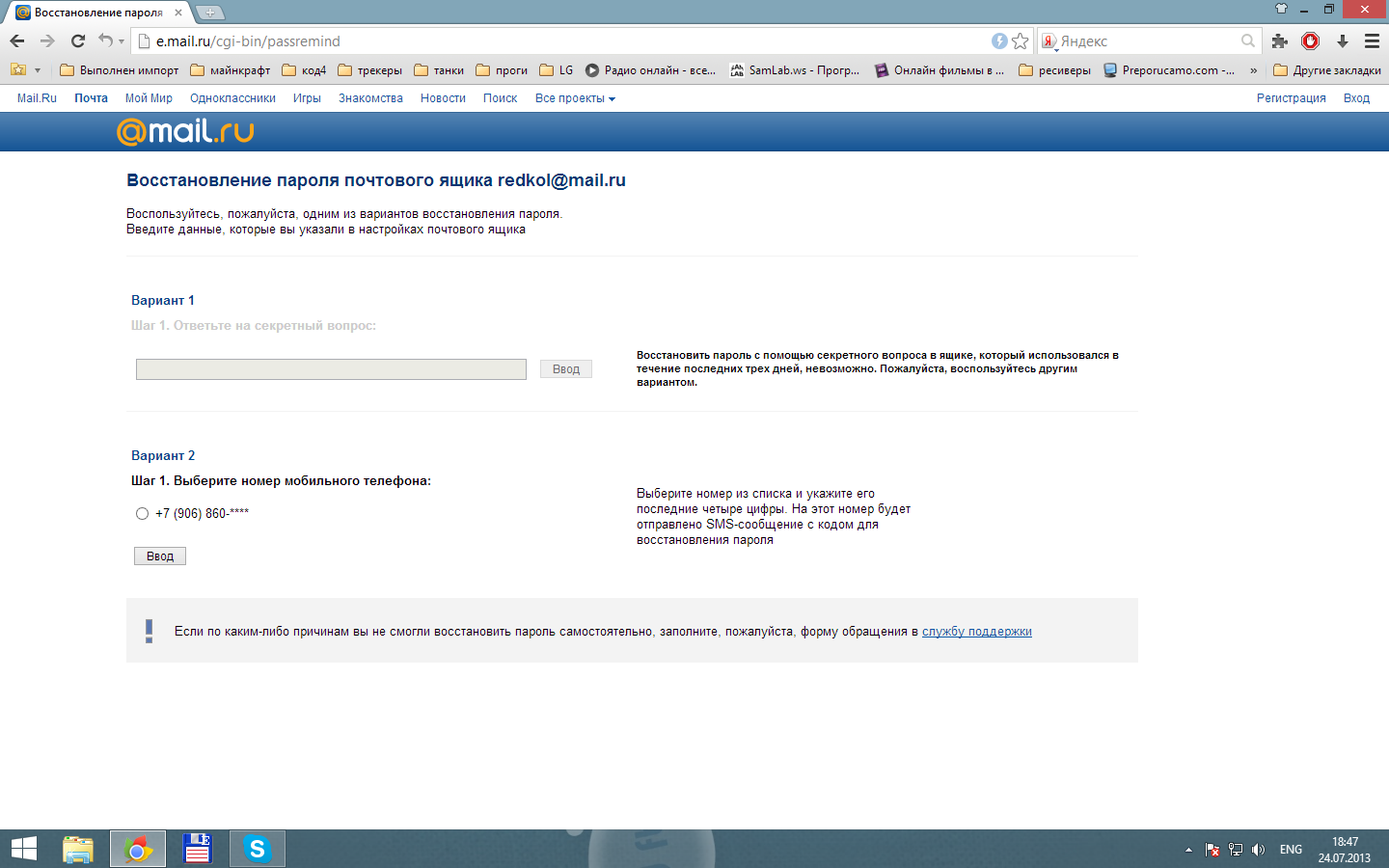The image size is (1389, 868).
Task: Show more bookmarks with the » chevron
Action: click(1253, 70)
